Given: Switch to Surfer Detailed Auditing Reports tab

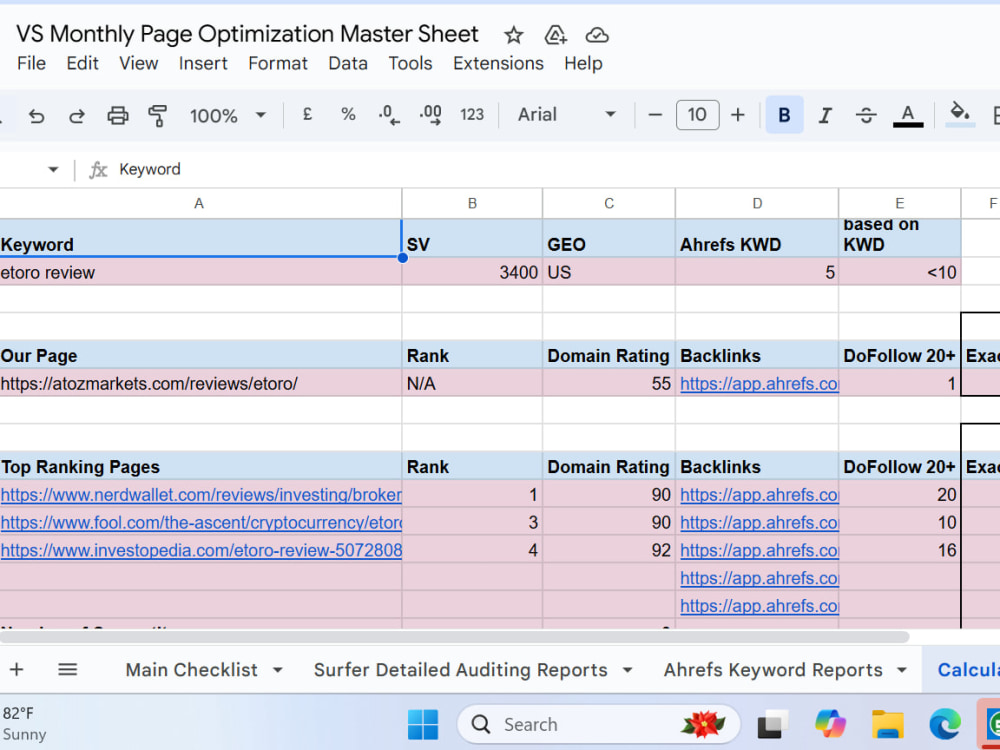Looking at the screenshot, I should [x=460, y=670].
